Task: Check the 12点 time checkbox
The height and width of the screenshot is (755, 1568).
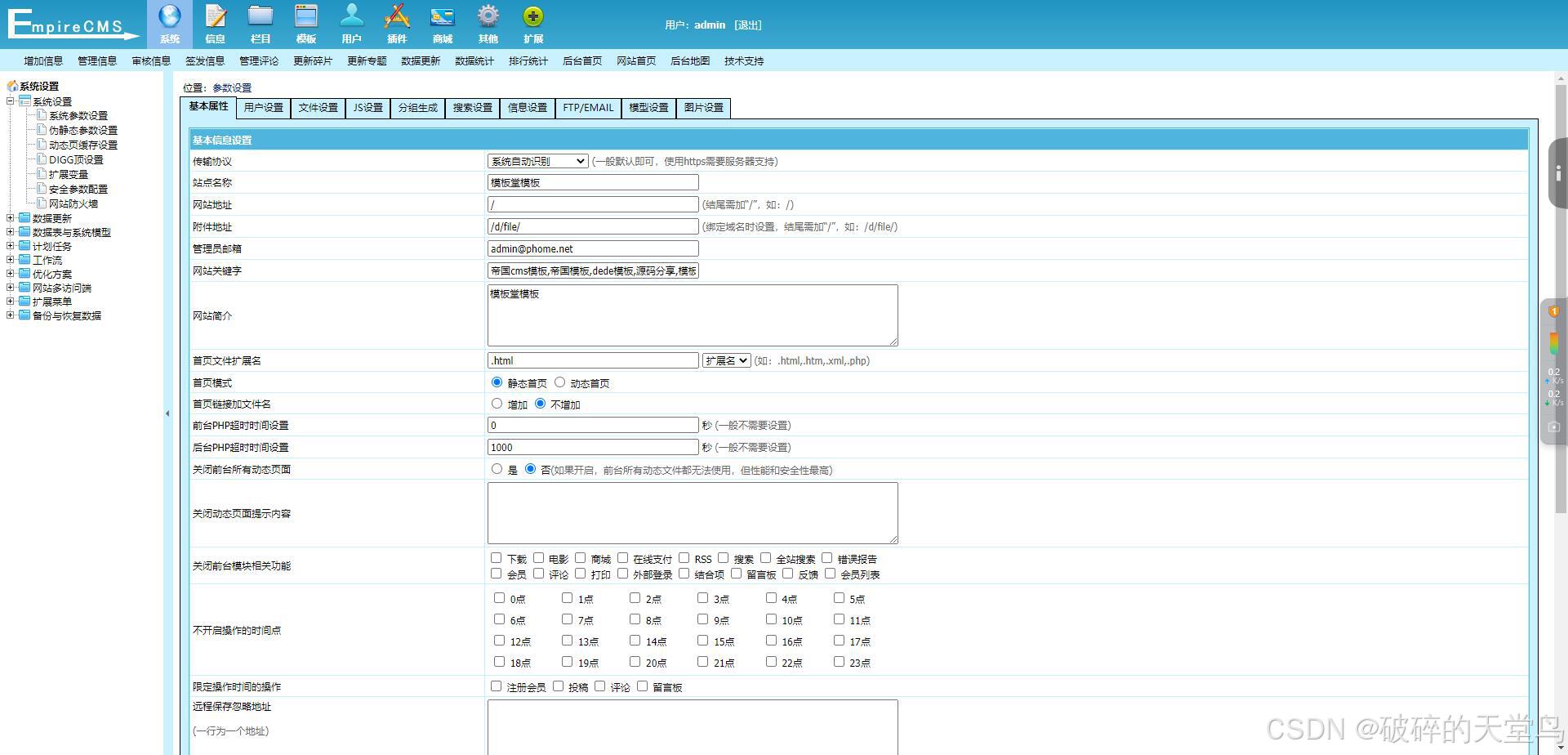Action: (499, 641)
